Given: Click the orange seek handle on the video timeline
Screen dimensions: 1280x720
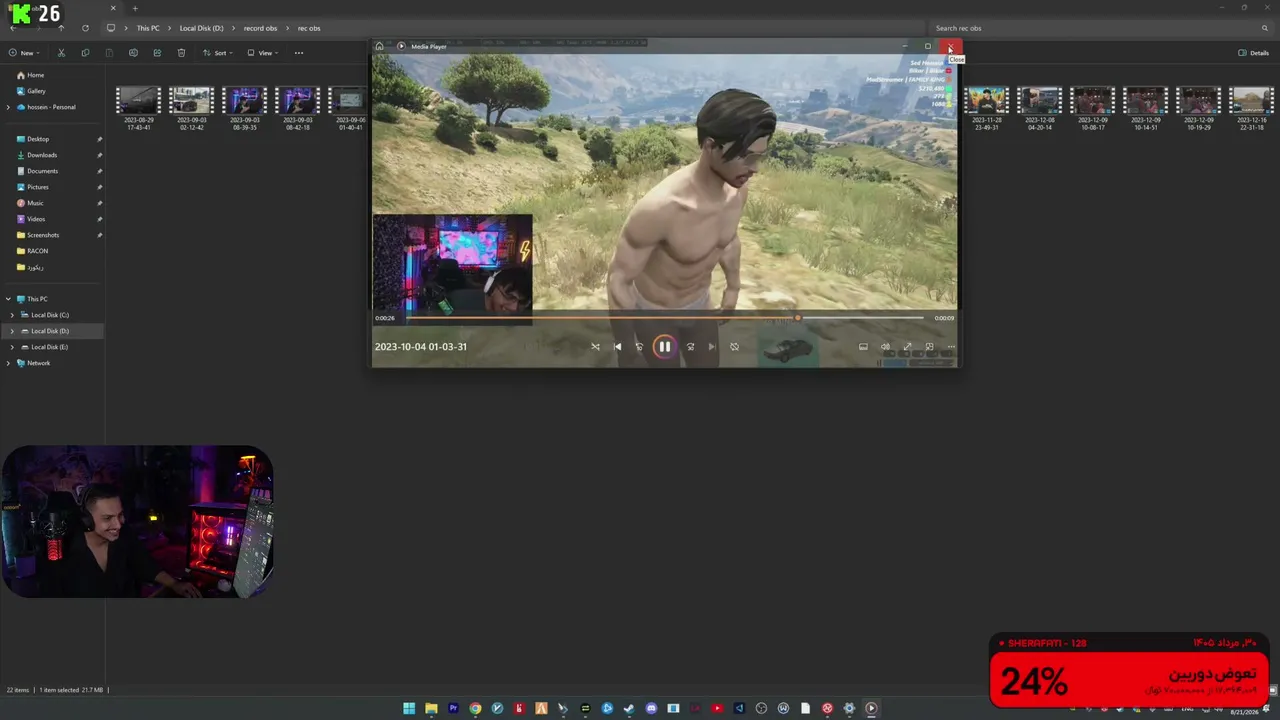Looking at the screenshot, I should [x=797, y=318].
